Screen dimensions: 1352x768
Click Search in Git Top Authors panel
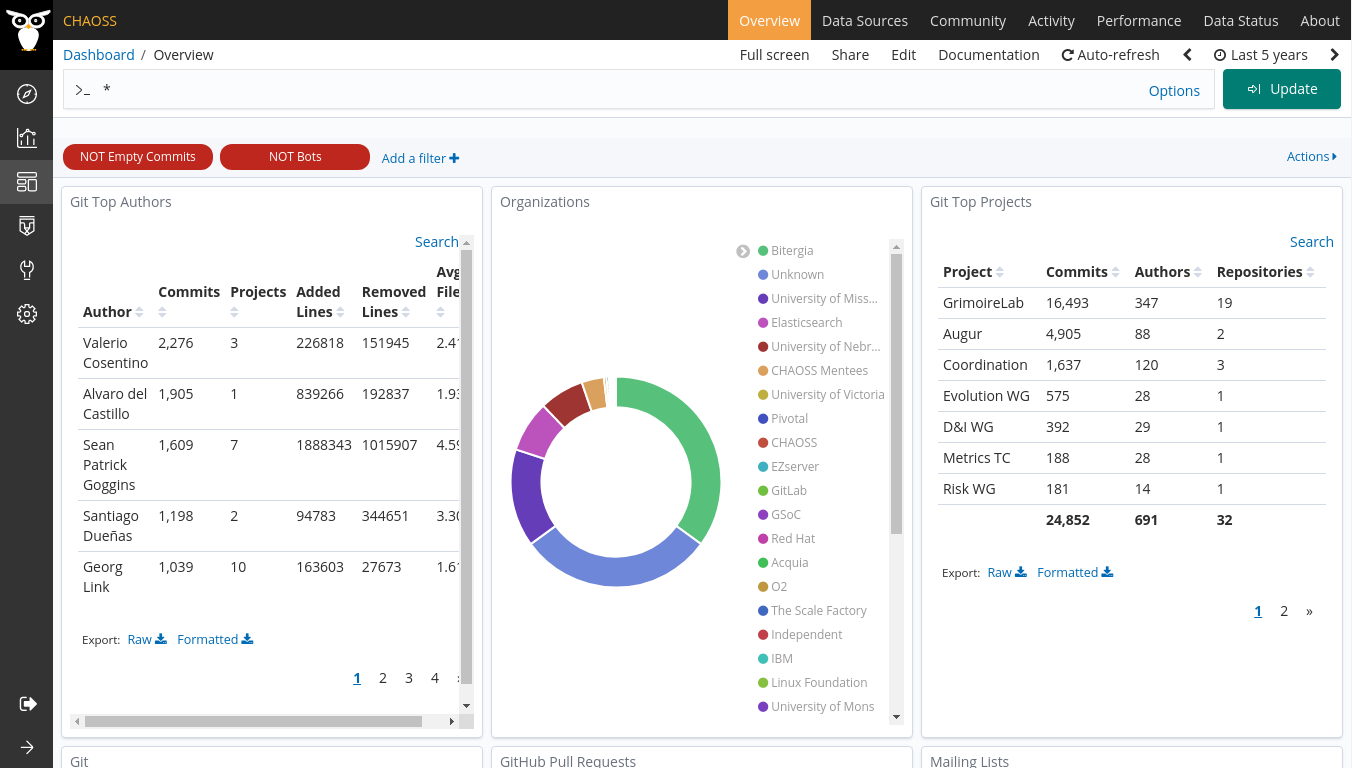436,242
